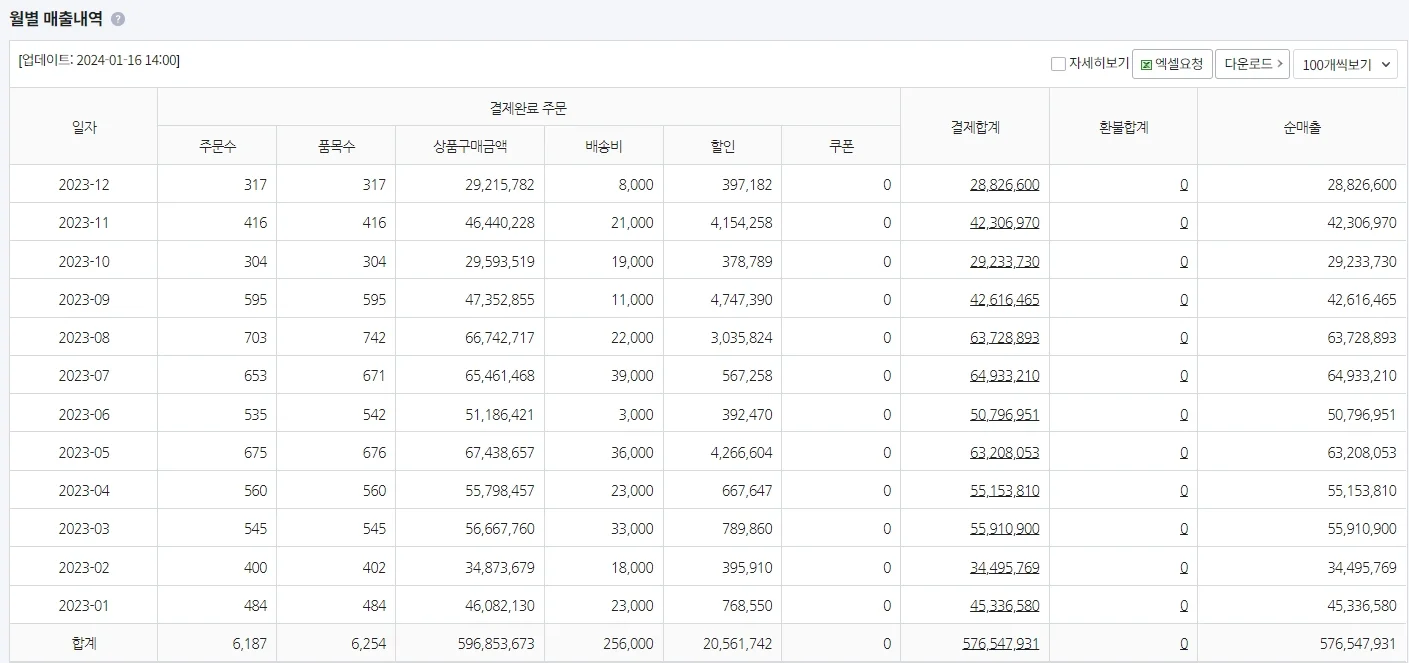This screenshot has height=663, width=1409.
Task: Open the 2023-08 refund total 0 link
Action: click(1184, 337)
